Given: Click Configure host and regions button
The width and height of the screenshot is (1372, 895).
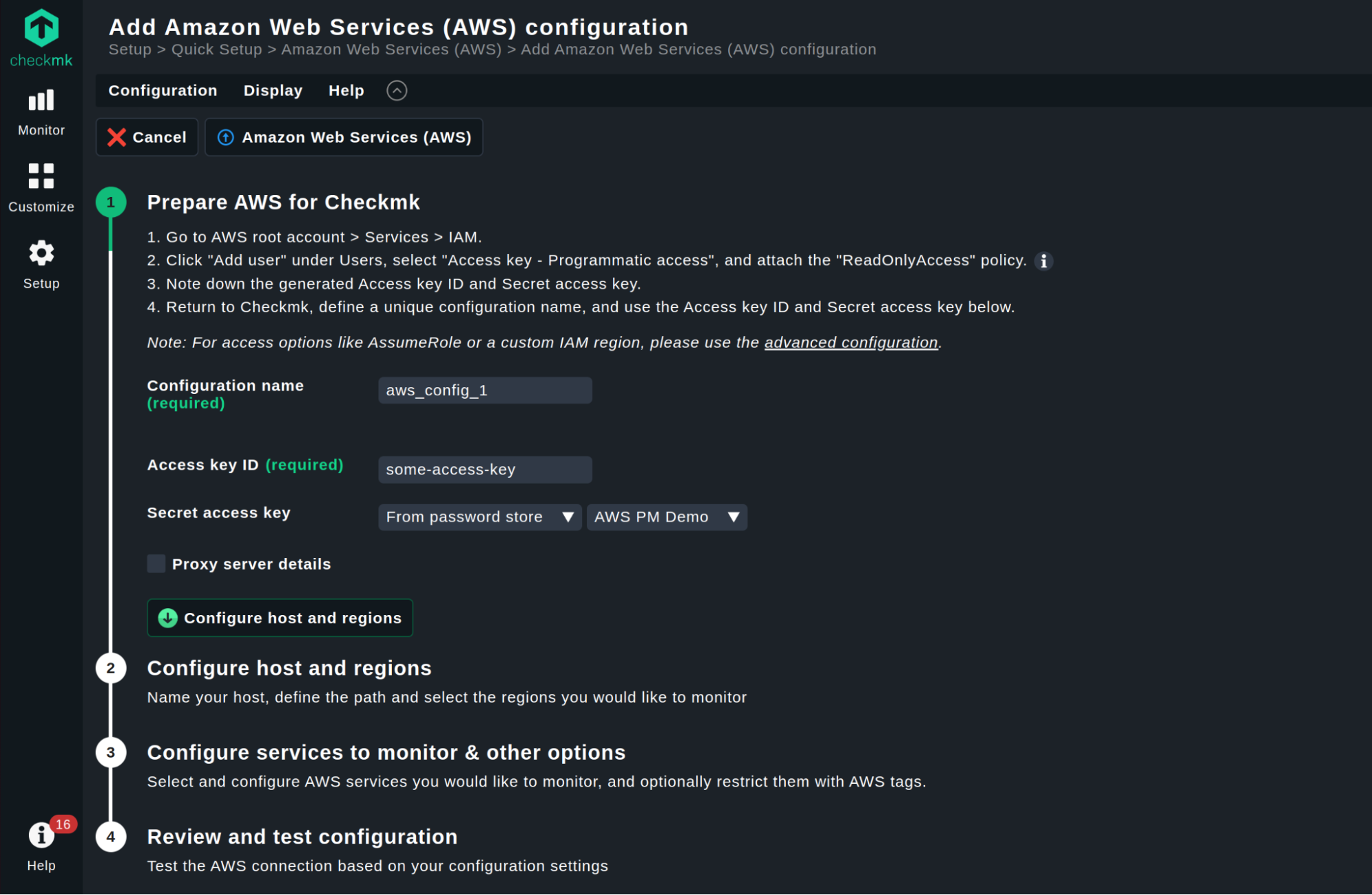Looking at the screenshot, I should (x=280, y=618).
